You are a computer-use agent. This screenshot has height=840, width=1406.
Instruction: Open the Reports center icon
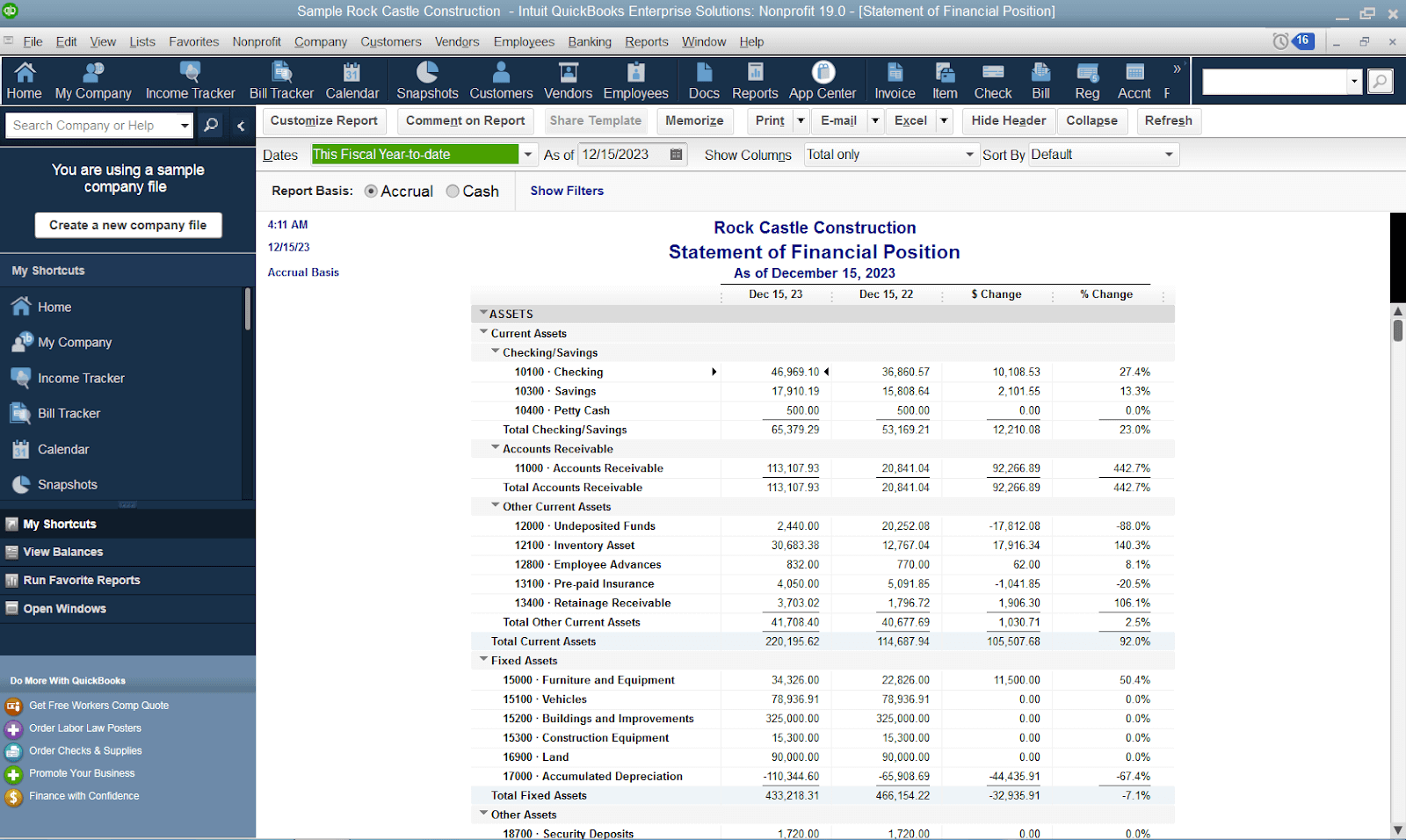[755, 81]
